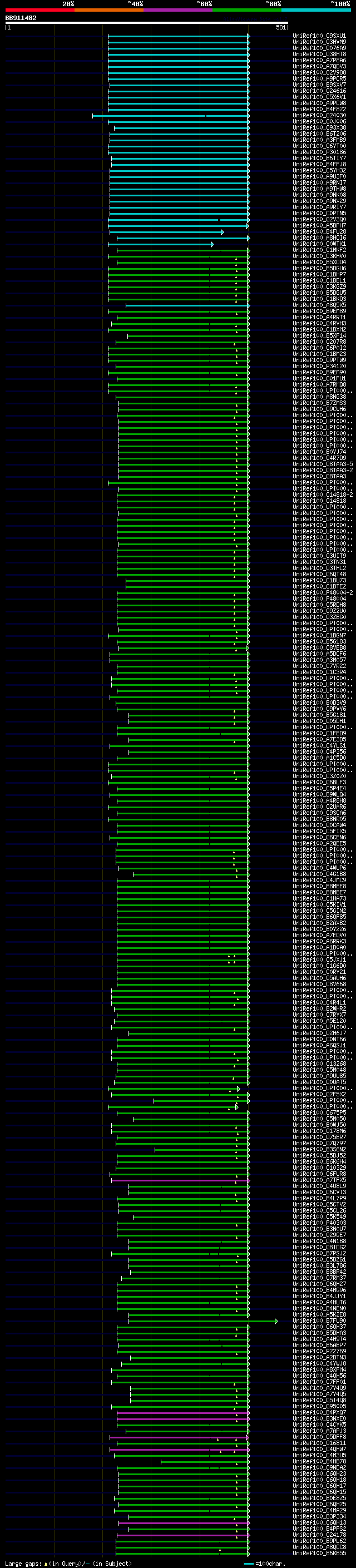Screen dimensions: 356x1568
Task: Select the purple alignment bar for UniRef100_Q24178
Action: (182, 1535)
